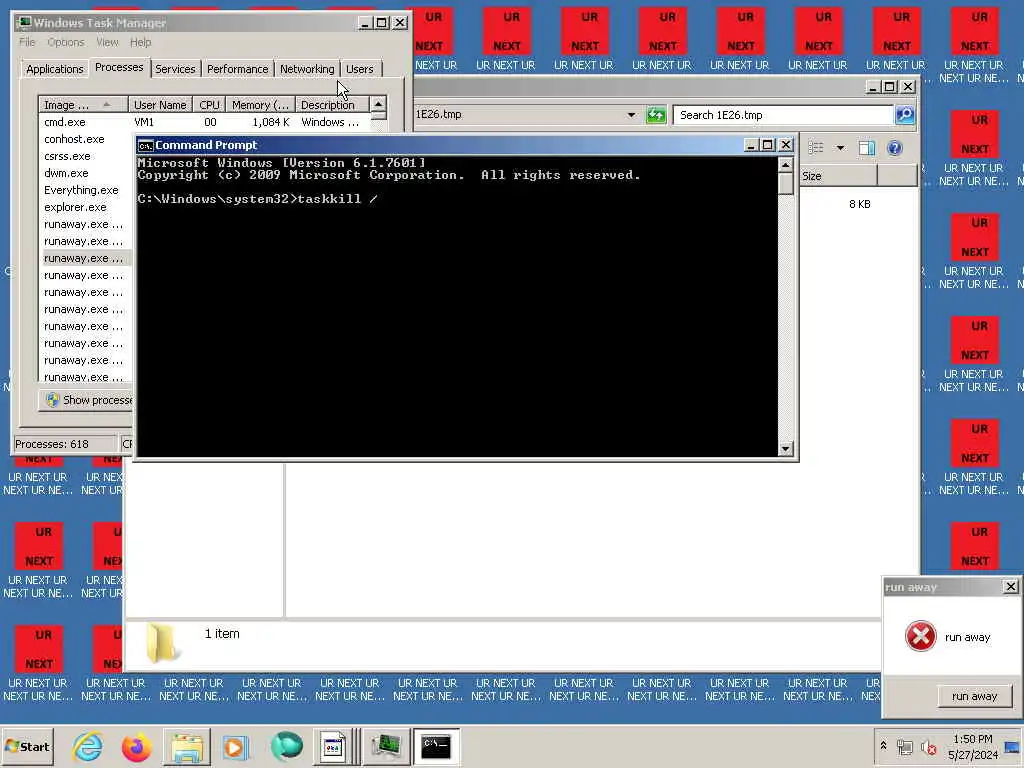1024x768 pixels.
Task: Click Show processes from all users
Action: coord(88,400)
